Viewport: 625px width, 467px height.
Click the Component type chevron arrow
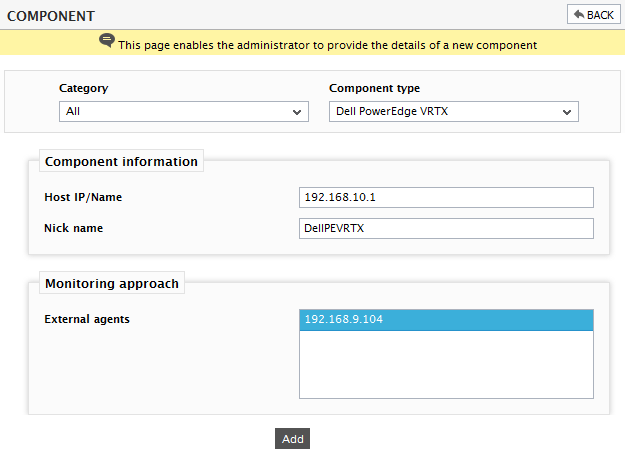pos(566,112)
